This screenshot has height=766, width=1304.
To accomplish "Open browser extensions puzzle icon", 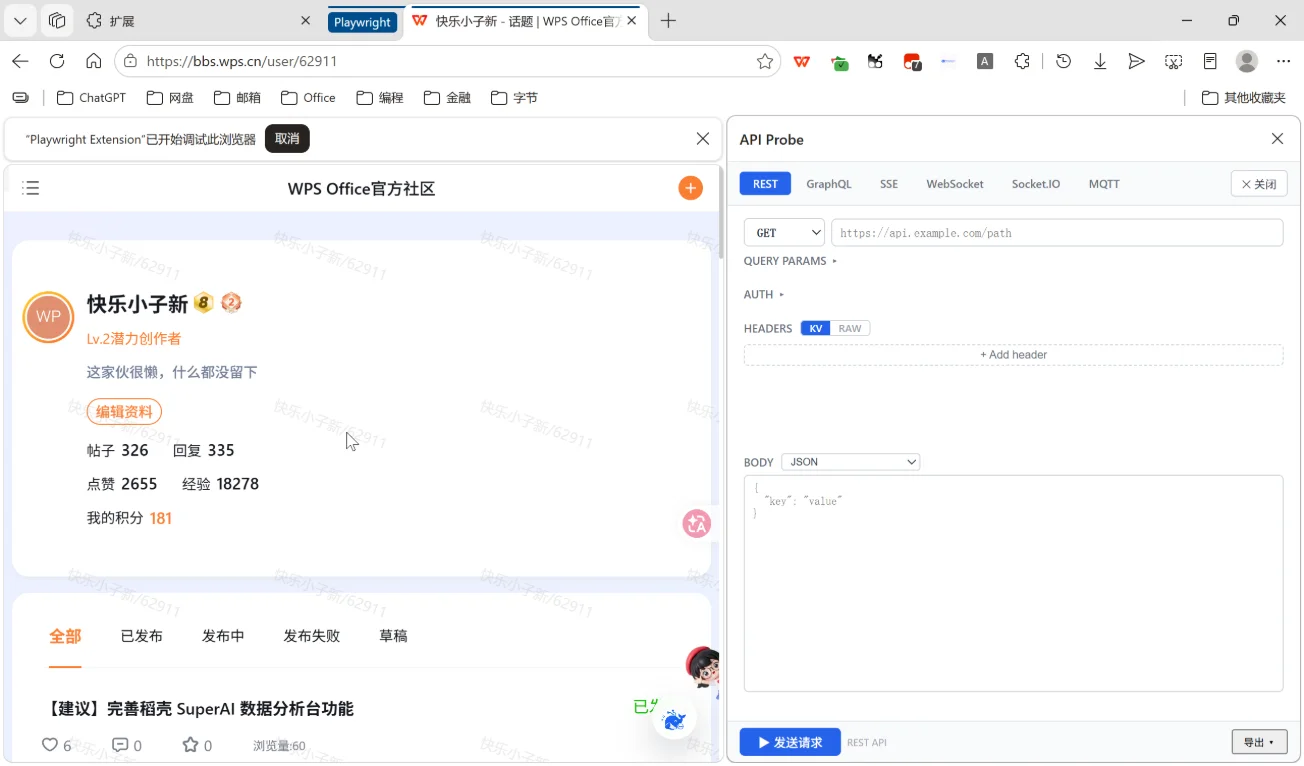I will click(1022, 61).
